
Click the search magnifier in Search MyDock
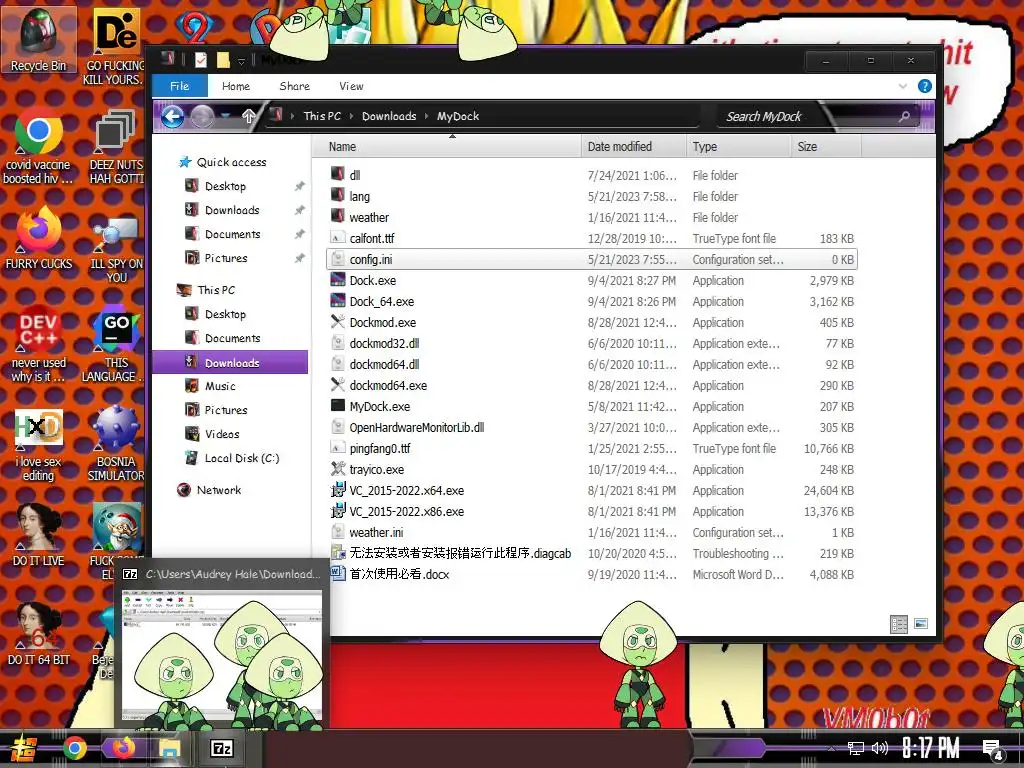click(904, 117)
